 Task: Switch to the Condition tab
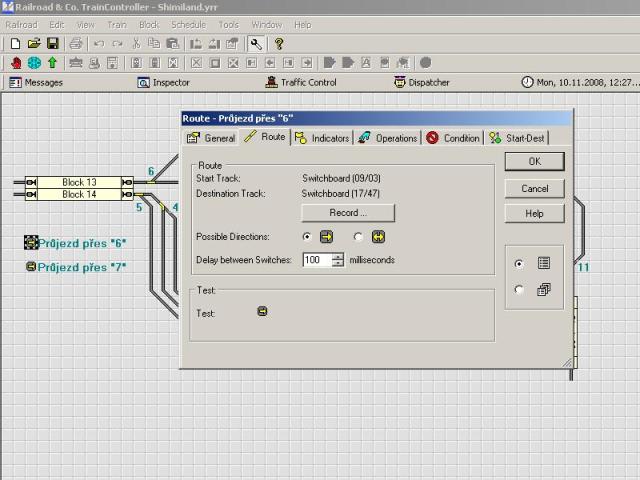452,138
